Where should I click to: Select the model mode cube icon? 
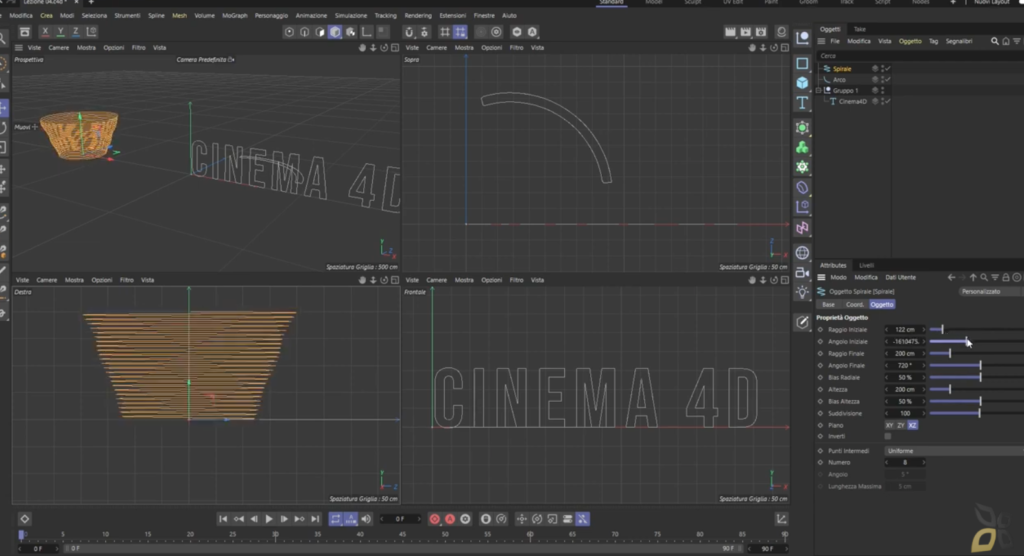335,31
